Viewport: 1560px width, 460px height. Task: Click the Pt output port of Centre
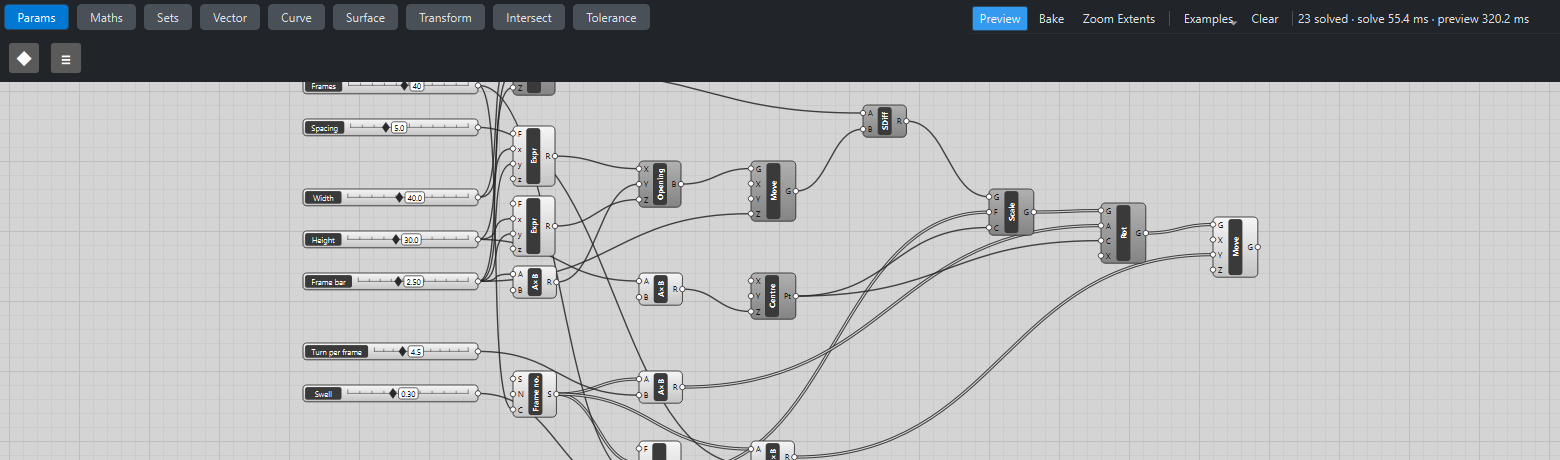(796, 296)
